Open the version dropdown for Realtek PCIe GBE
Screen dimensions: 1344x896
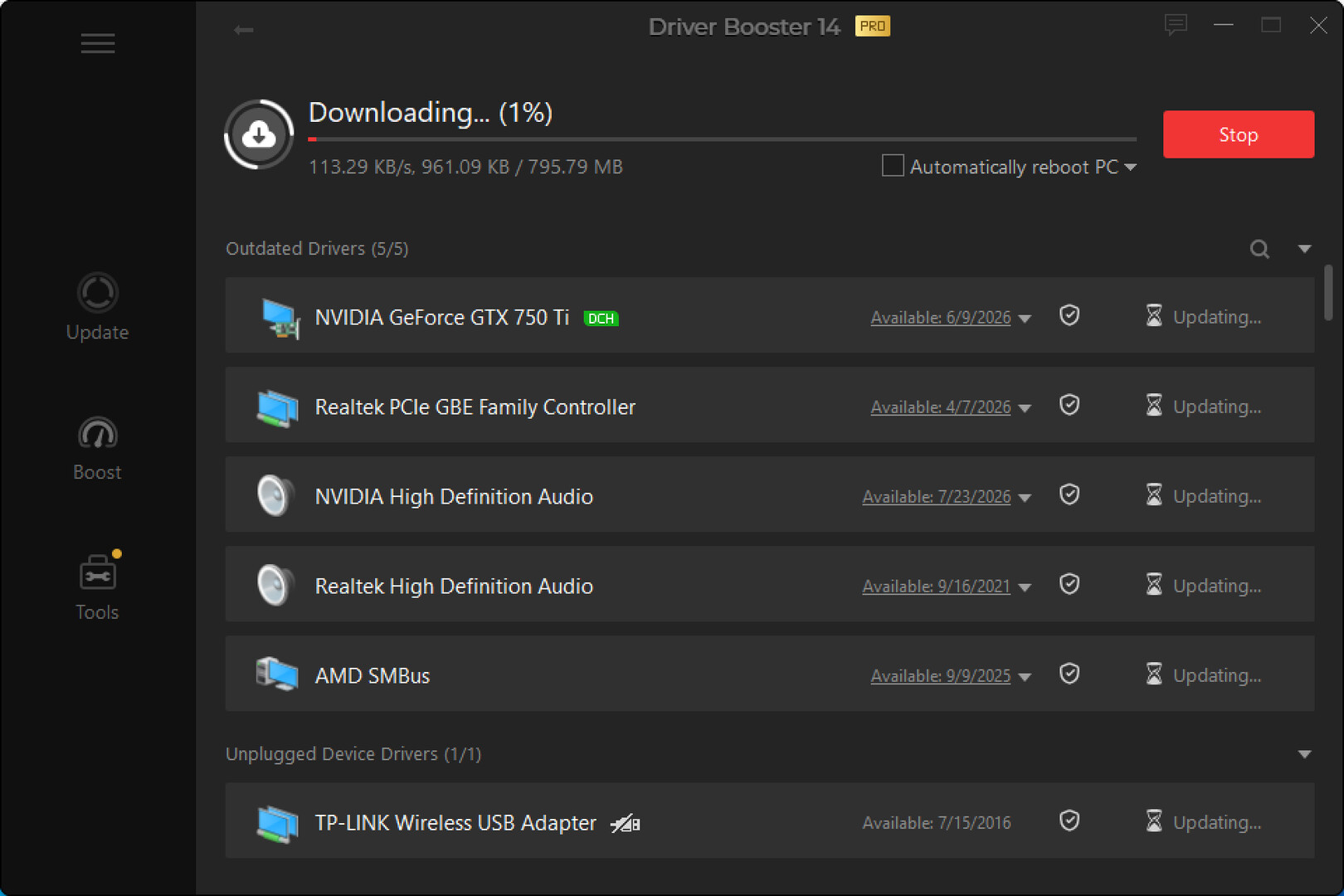pyautogui.click(x=1025, y=408)
